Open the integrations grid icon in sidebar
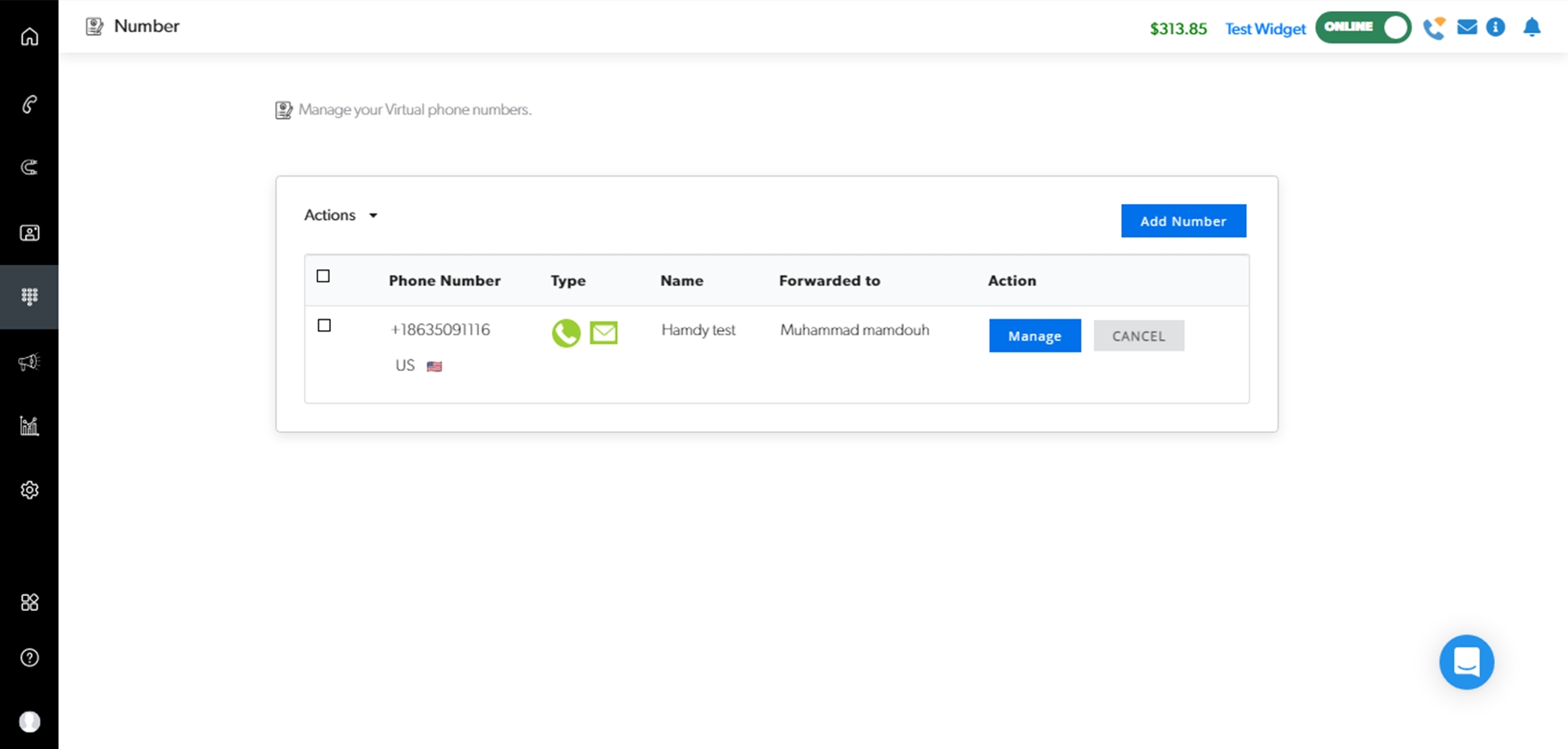 click(29, 602)
